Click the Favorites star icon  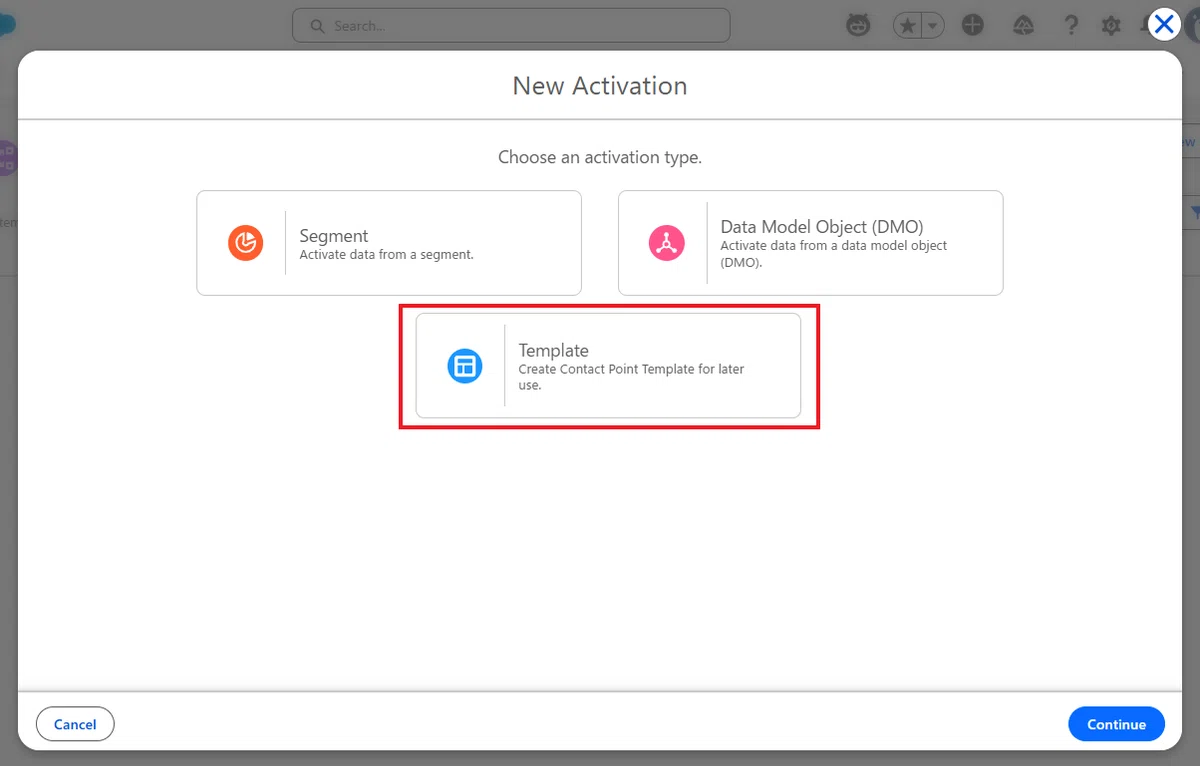click(x=907, y=26)
